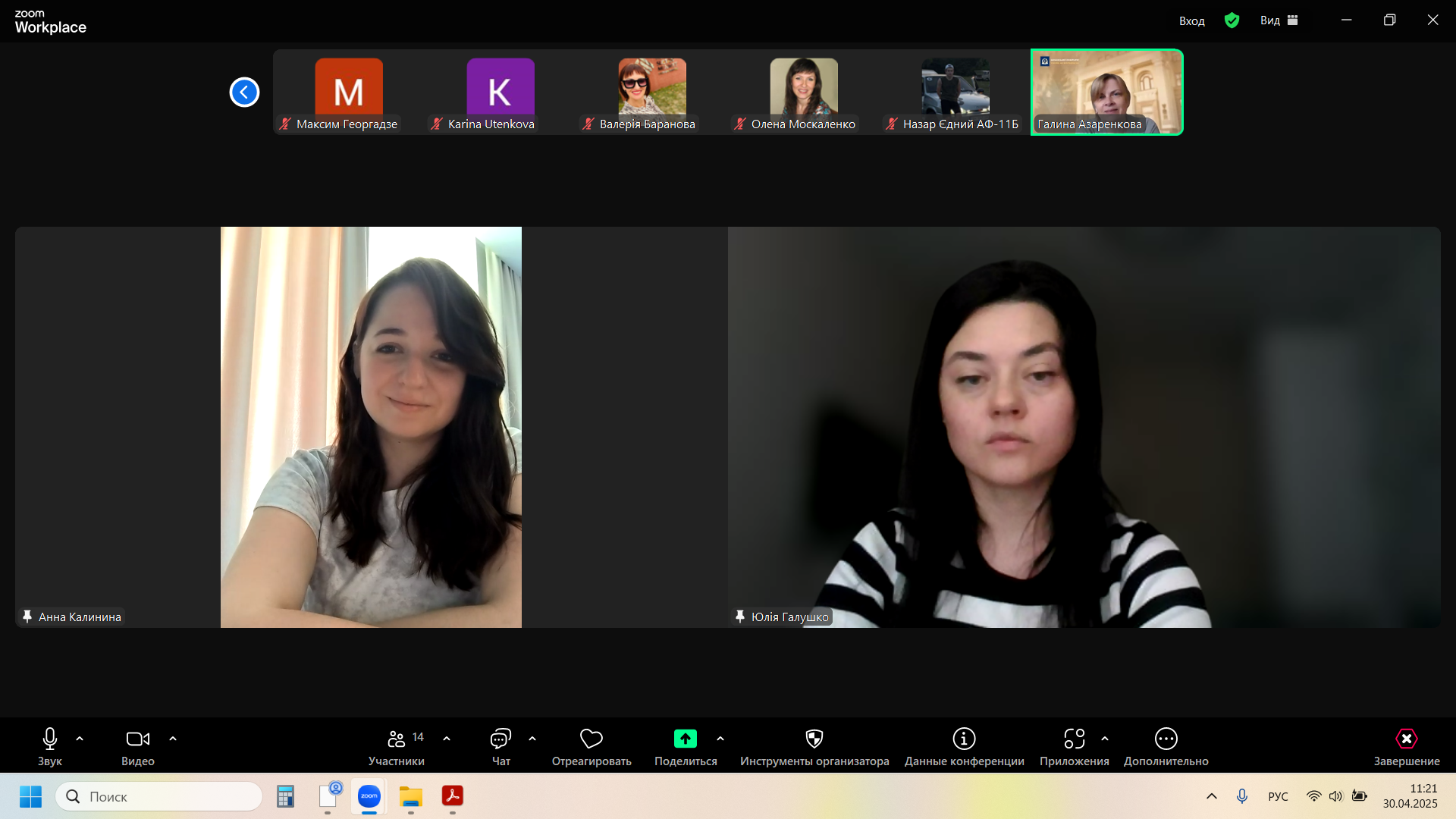
Task: Open taskbar notepad app with badge
Action: click(x=329, y=796)
